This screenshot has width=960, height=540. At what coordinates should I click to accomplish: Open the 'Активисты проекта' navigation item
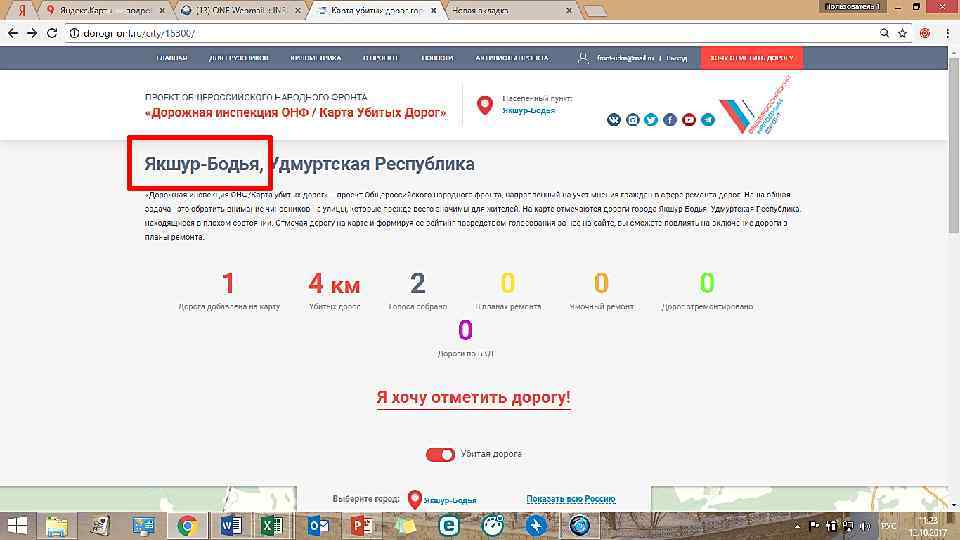(x=512, y=58)
